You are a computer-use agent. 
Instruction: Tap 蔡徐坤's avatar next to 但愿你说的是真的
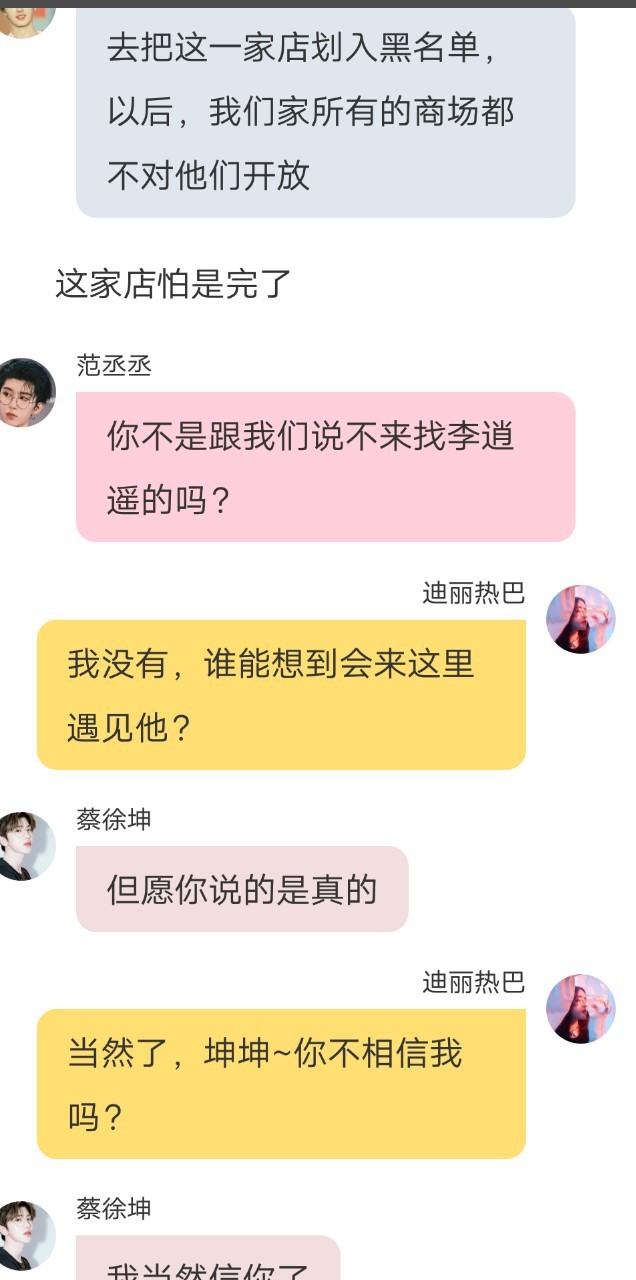(x=25, y=846)
